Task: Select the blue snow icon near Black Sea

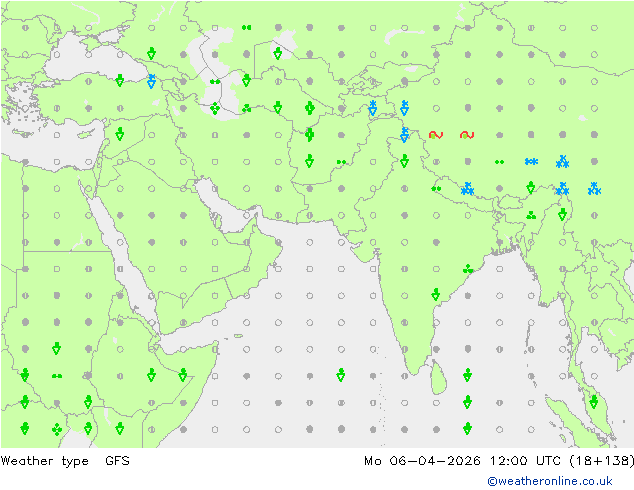Action: [x=152, y=81]
